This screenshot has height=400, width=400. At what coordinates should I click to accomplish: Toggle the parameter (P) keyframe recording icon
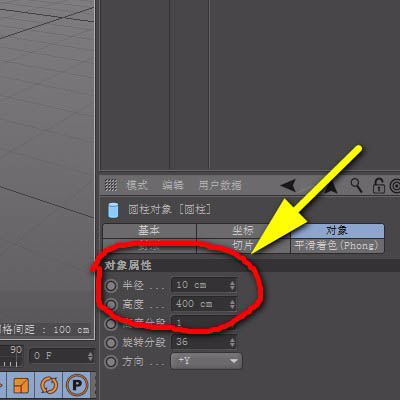[76, 386]
